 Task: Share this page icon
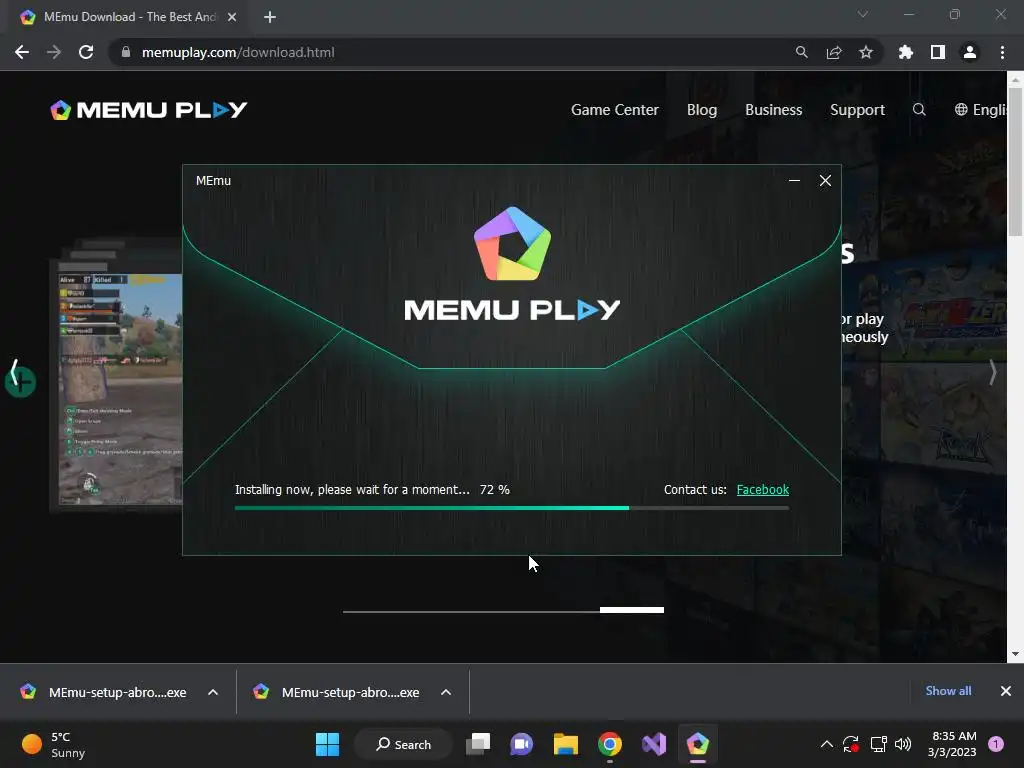point(833,52)
